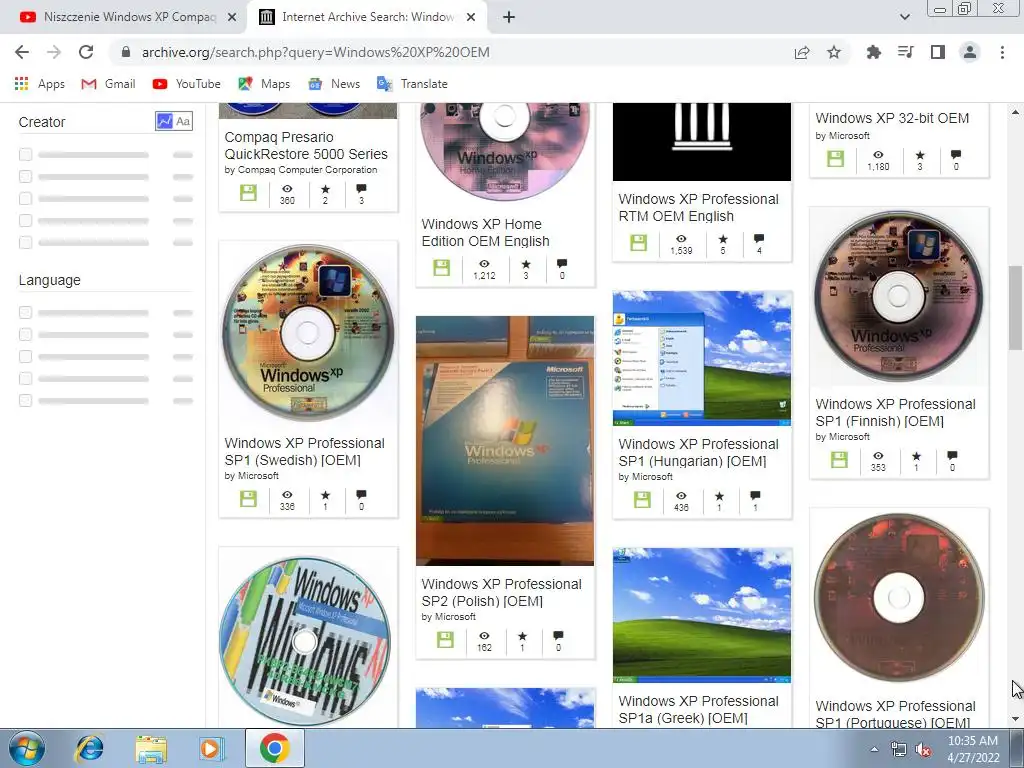Click the favorites star on RTM OEM English card

pyautogui.click(x=722, y=239)
